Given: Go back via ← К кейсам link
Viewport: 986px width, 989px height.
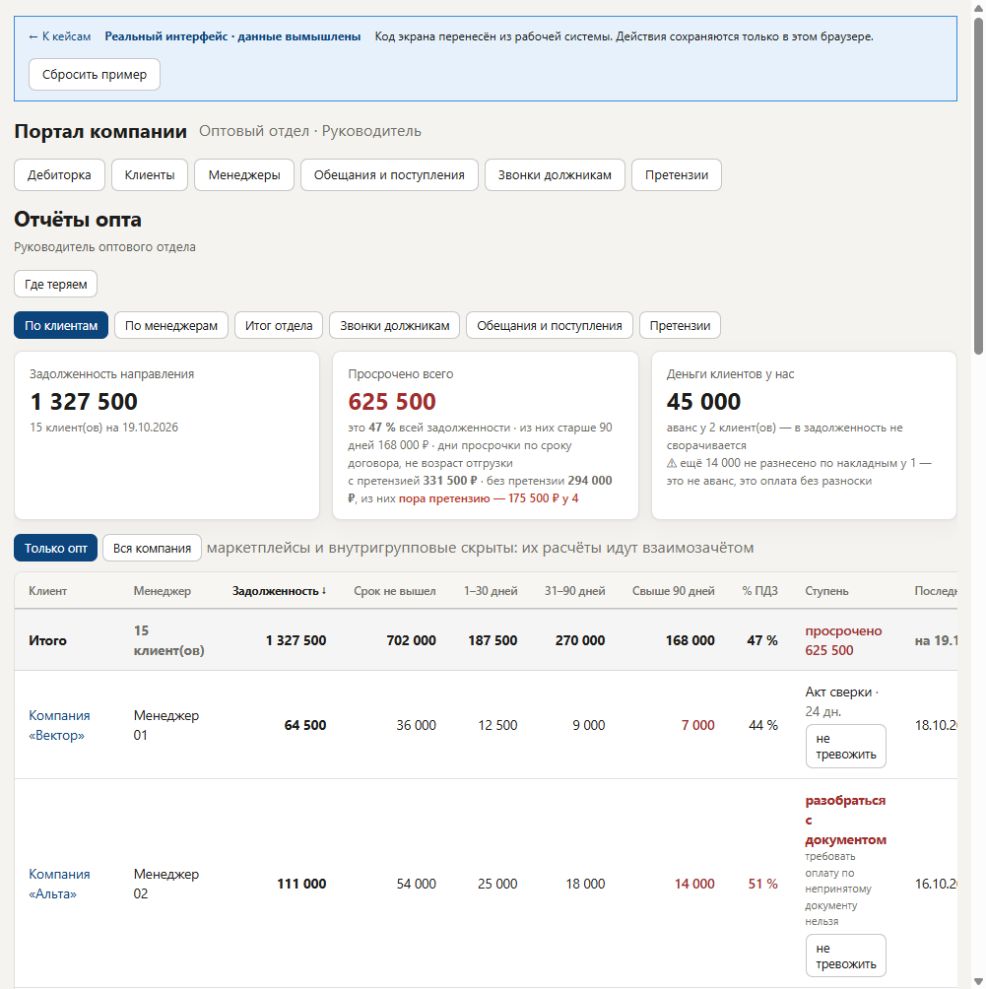Looking at the screenshot, I should click(60, 37).
